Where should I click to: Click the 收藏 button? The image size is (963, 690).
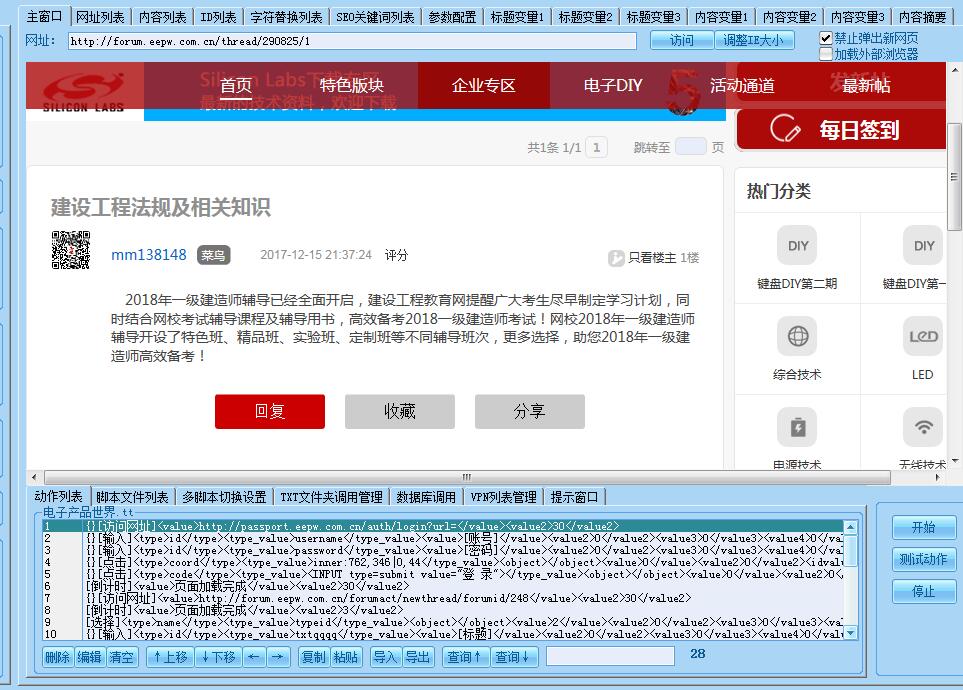click(400, 411)
